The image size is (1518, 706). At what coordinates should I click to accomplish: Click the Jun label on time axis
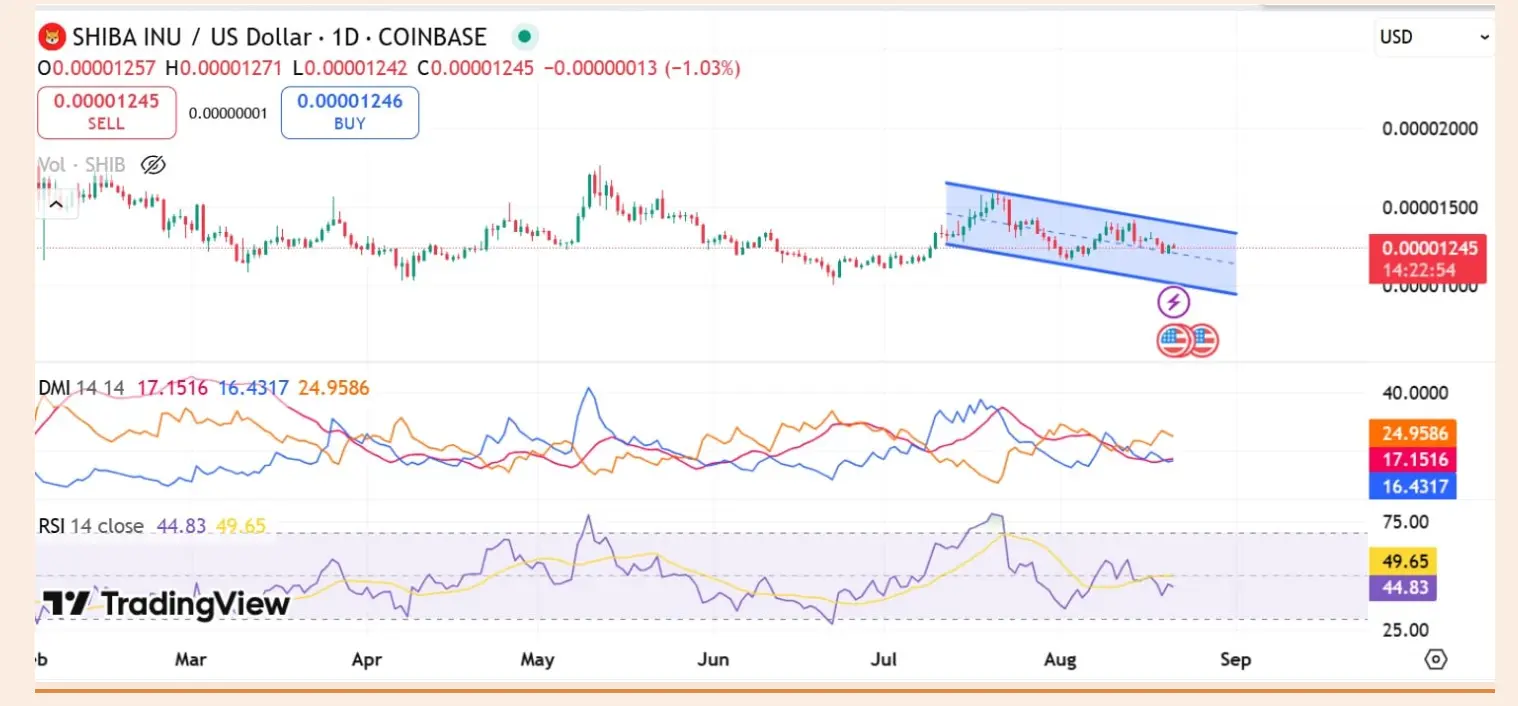(713, 660)
